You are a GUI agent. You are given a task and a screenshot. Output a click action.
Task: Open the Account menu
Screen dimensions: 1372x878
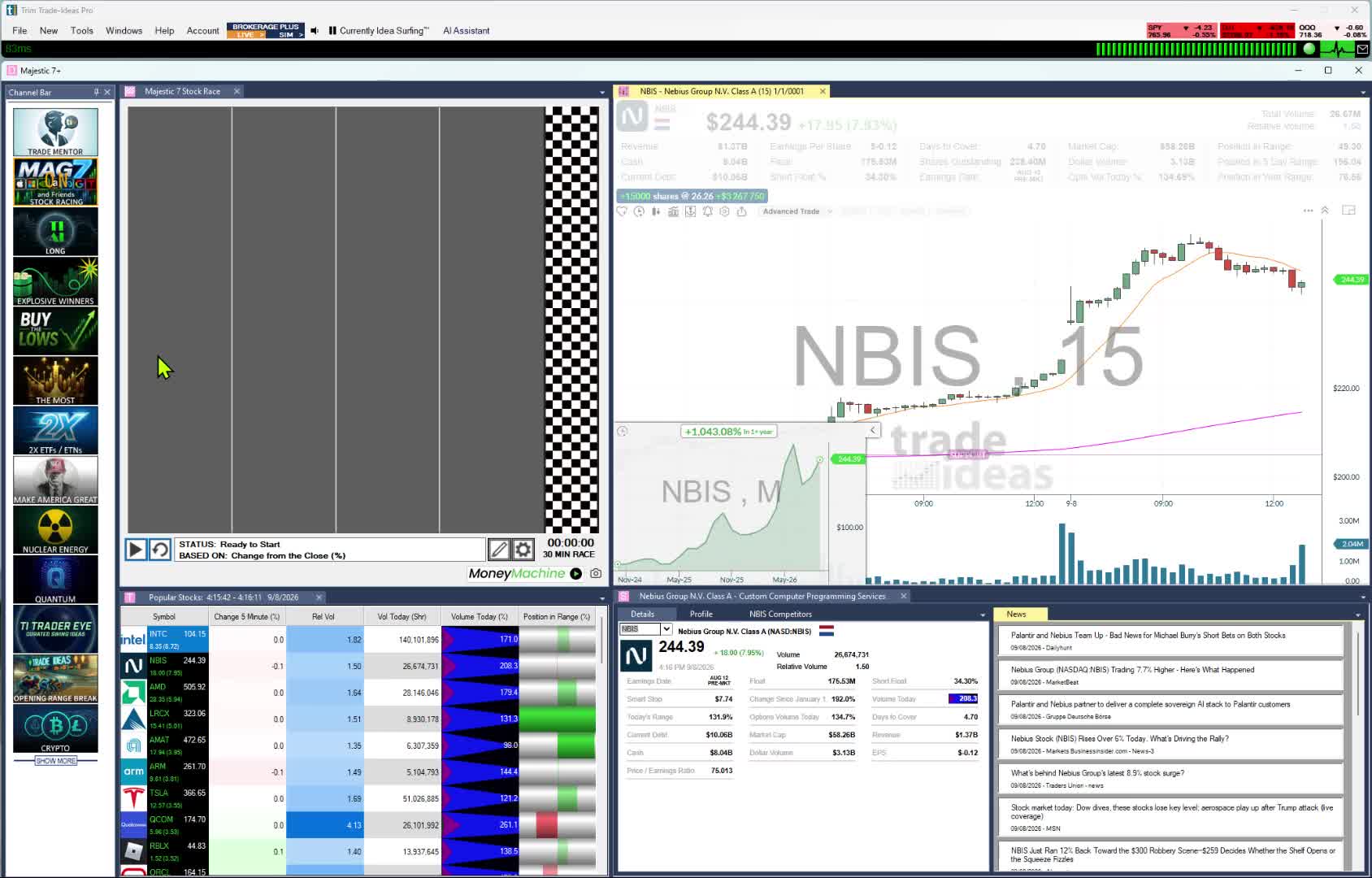pyautogui.click(x=203, y=31)
